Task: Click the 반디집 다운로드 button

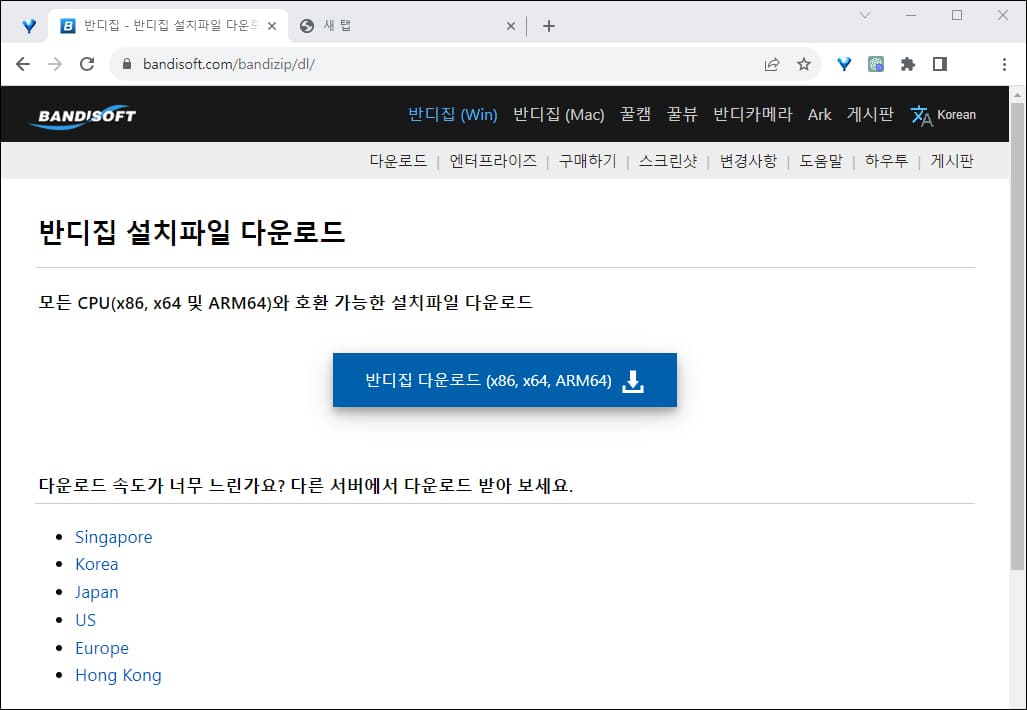Action: pyautogui.click(x=504, y=380)
